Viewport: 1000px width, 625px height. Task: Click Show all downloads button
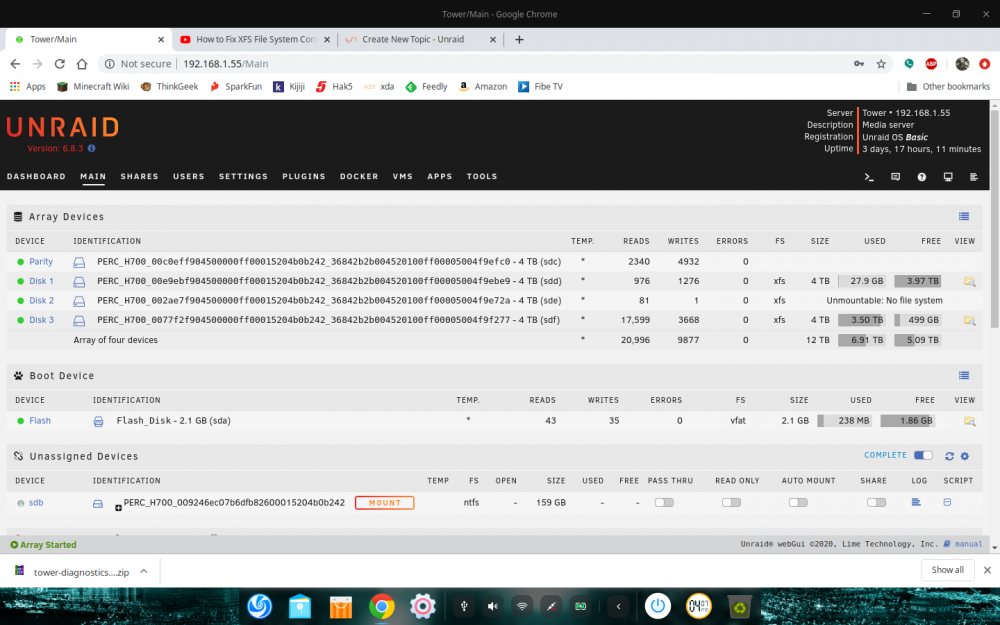(x=947, y=570)
